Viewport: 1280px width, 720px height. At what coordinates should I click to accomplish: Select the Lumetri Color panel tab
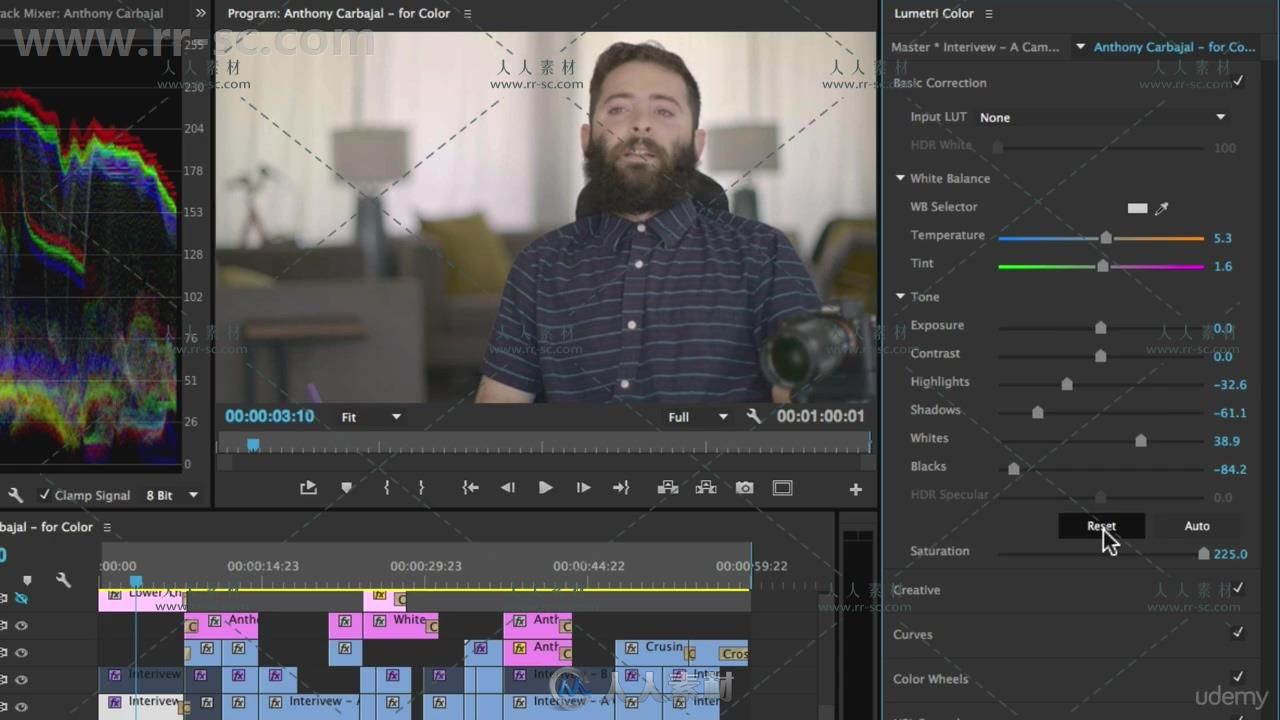(933, 14)
